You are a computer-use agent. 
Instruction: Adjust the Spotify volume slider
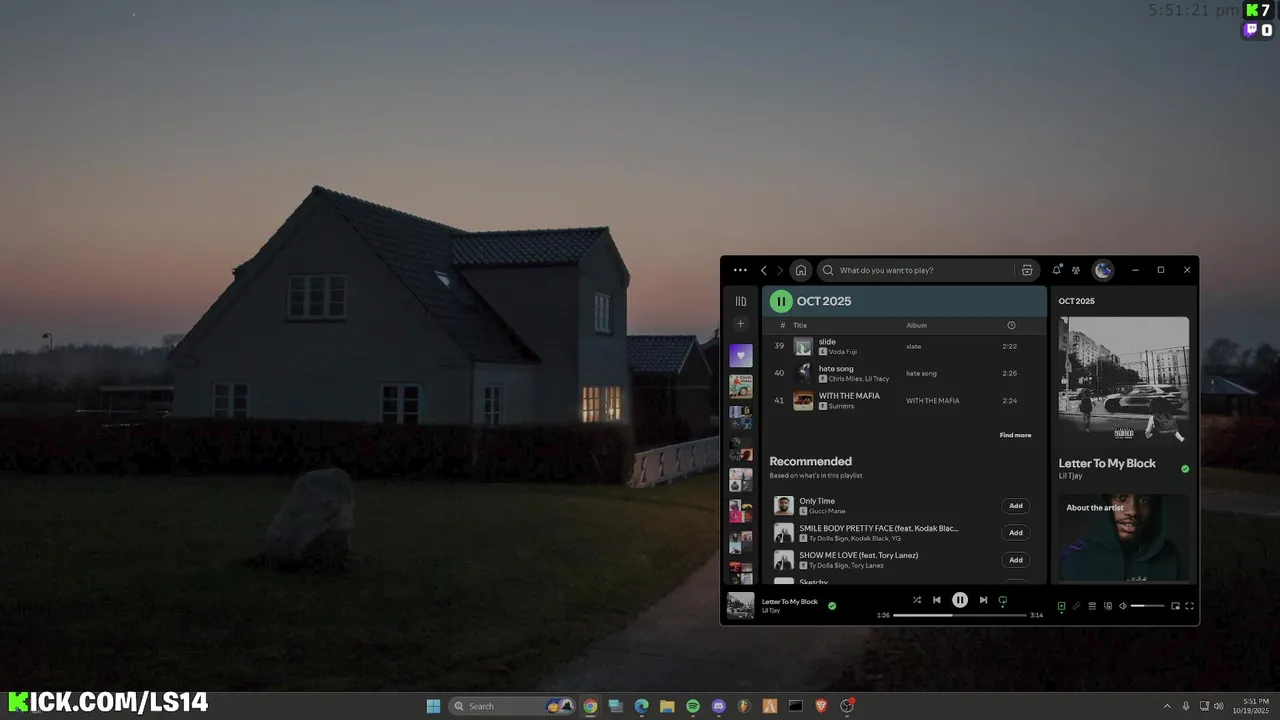click(1148, 606)
